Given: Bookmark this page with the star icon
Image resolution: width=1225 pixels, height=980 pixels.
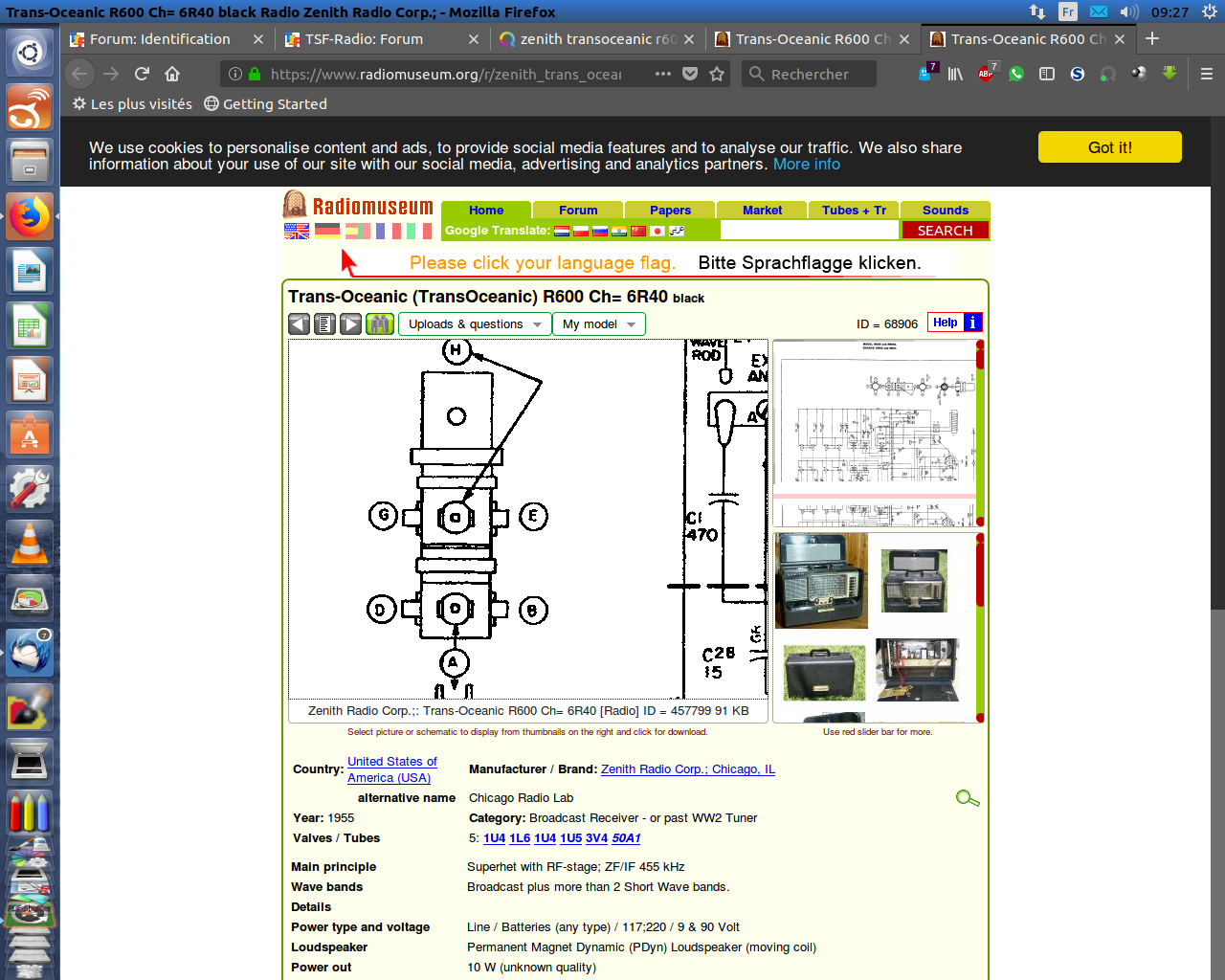Looking at the screenshot, I should pos(717,74).
